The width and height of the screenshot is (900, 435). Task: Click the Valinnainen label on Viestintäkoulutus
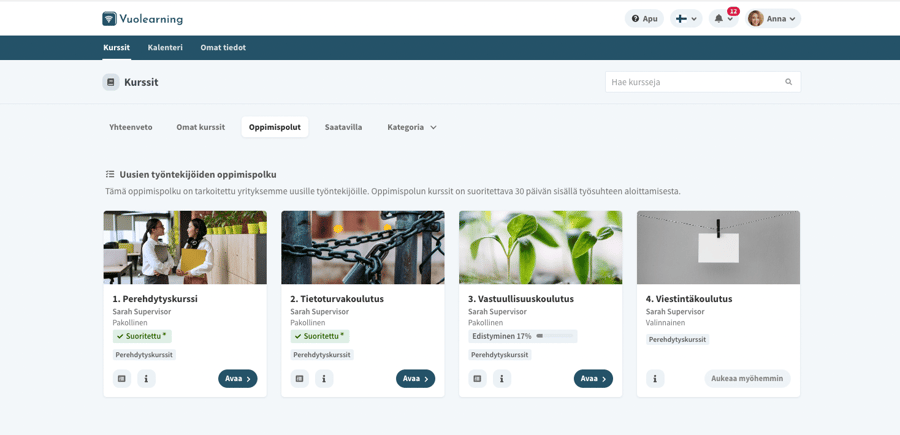[x=663, y=323]
